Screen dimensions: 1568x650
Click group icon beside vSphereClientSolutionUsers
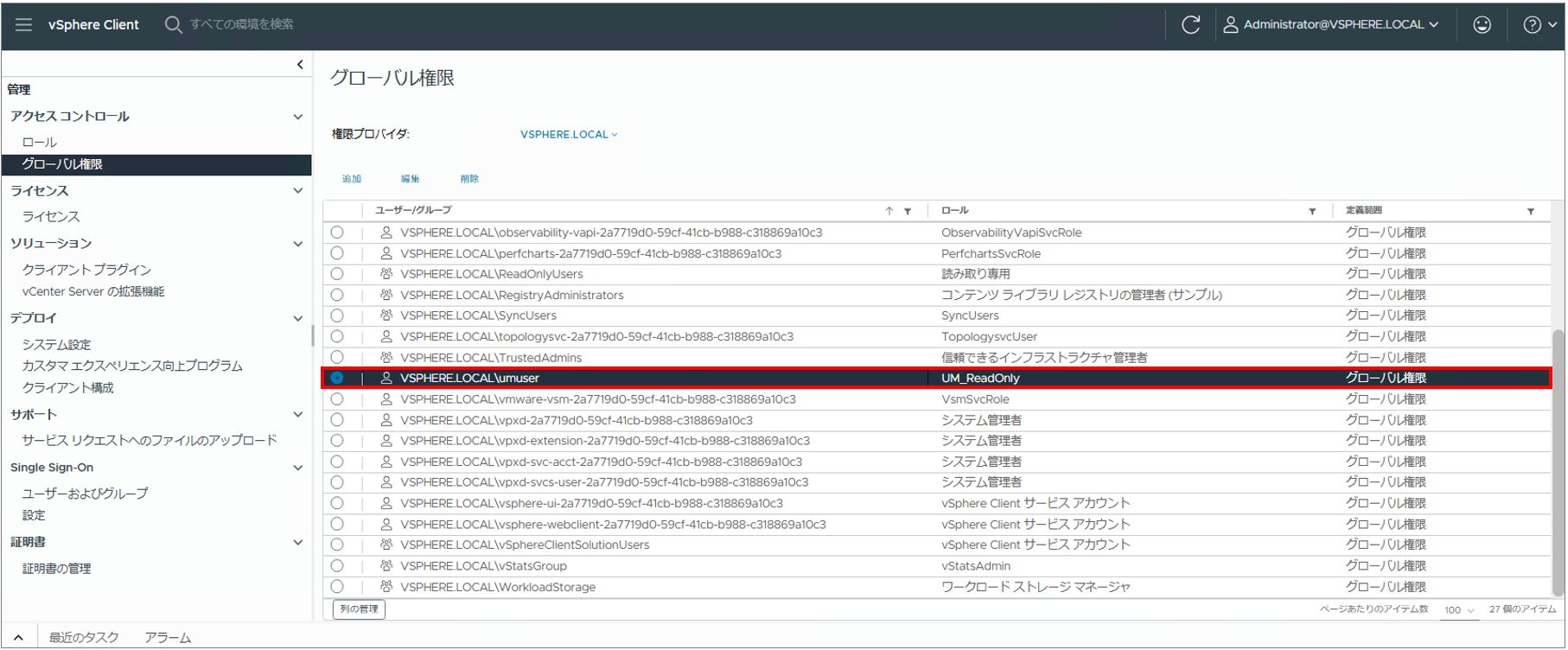[x=386, y=545]
